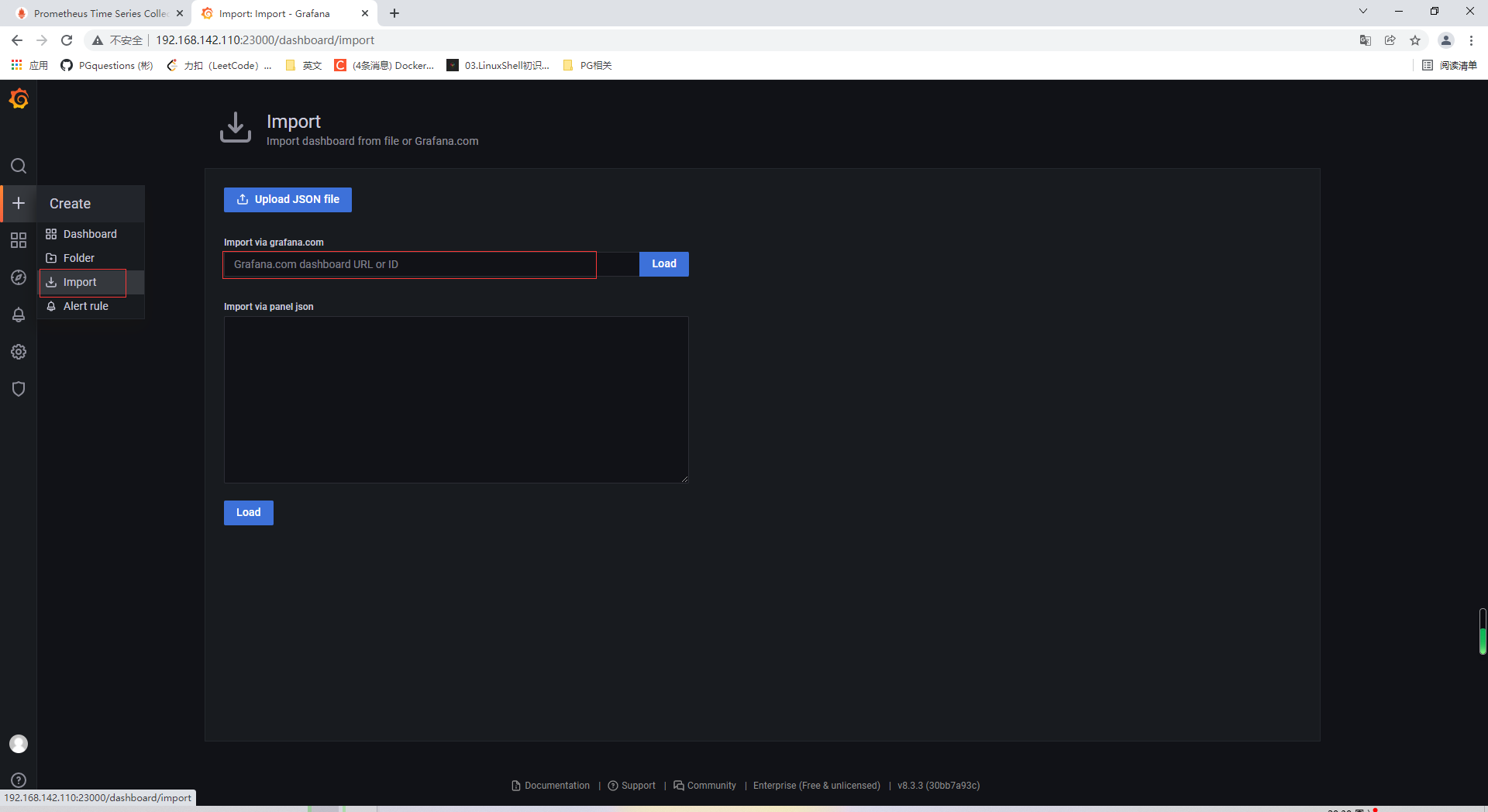Click the share page icon
The width and height of the screenshot is (1488, 812).
pyautogui.click(x=1390, y=40)
